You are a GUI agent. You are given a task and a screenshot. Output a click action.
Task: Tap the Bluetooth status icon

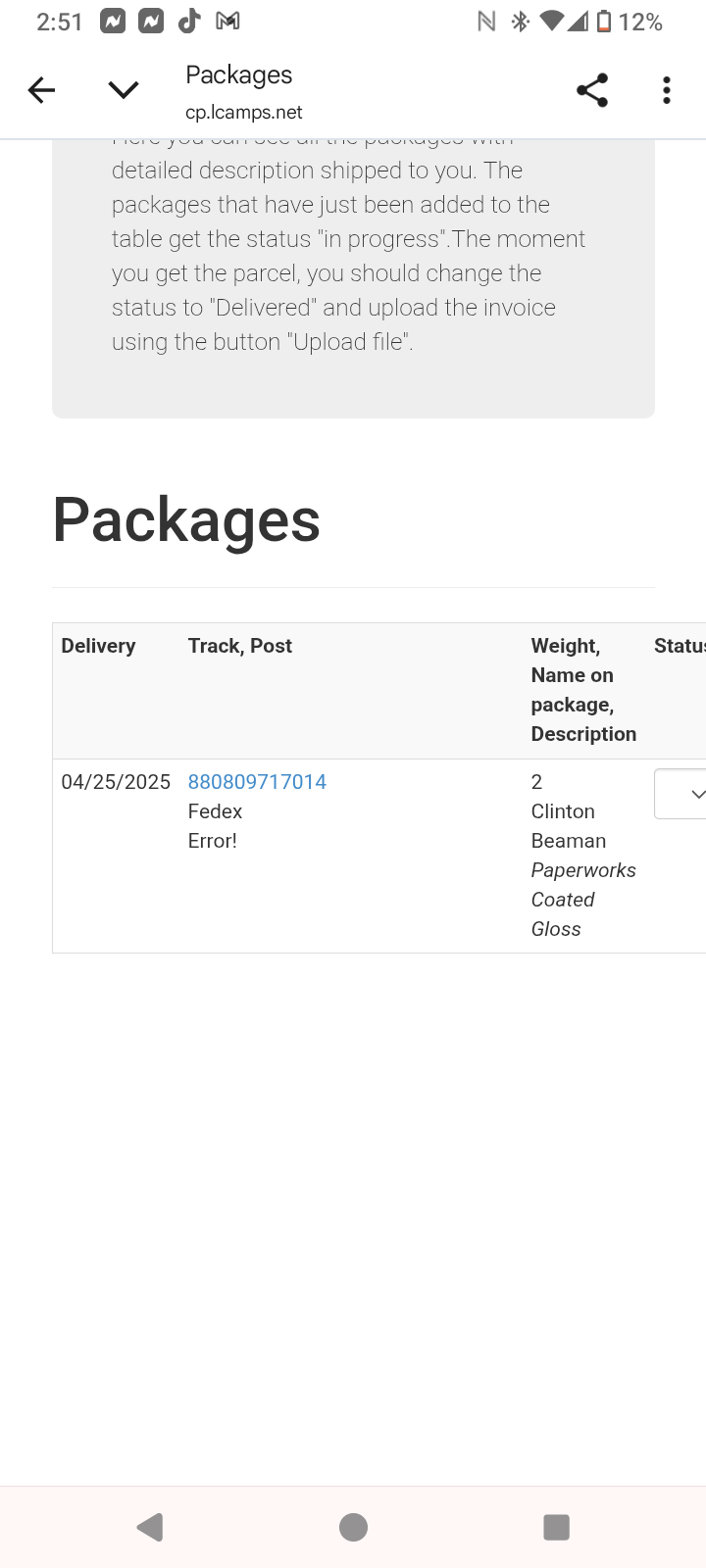(x=521, y=22)
